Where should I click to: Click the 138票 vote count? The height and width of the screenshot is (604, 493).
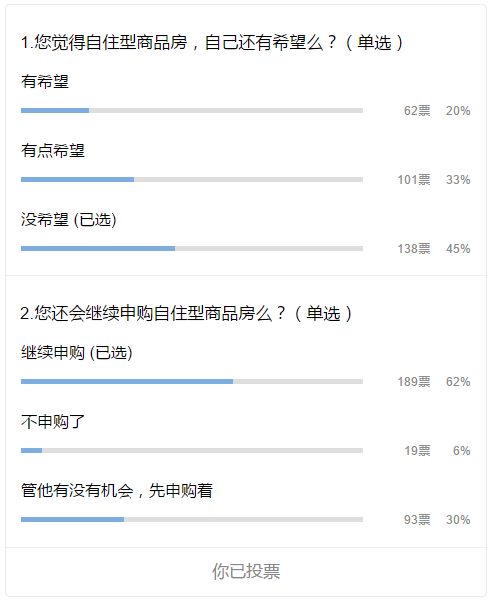pos(414,249)
